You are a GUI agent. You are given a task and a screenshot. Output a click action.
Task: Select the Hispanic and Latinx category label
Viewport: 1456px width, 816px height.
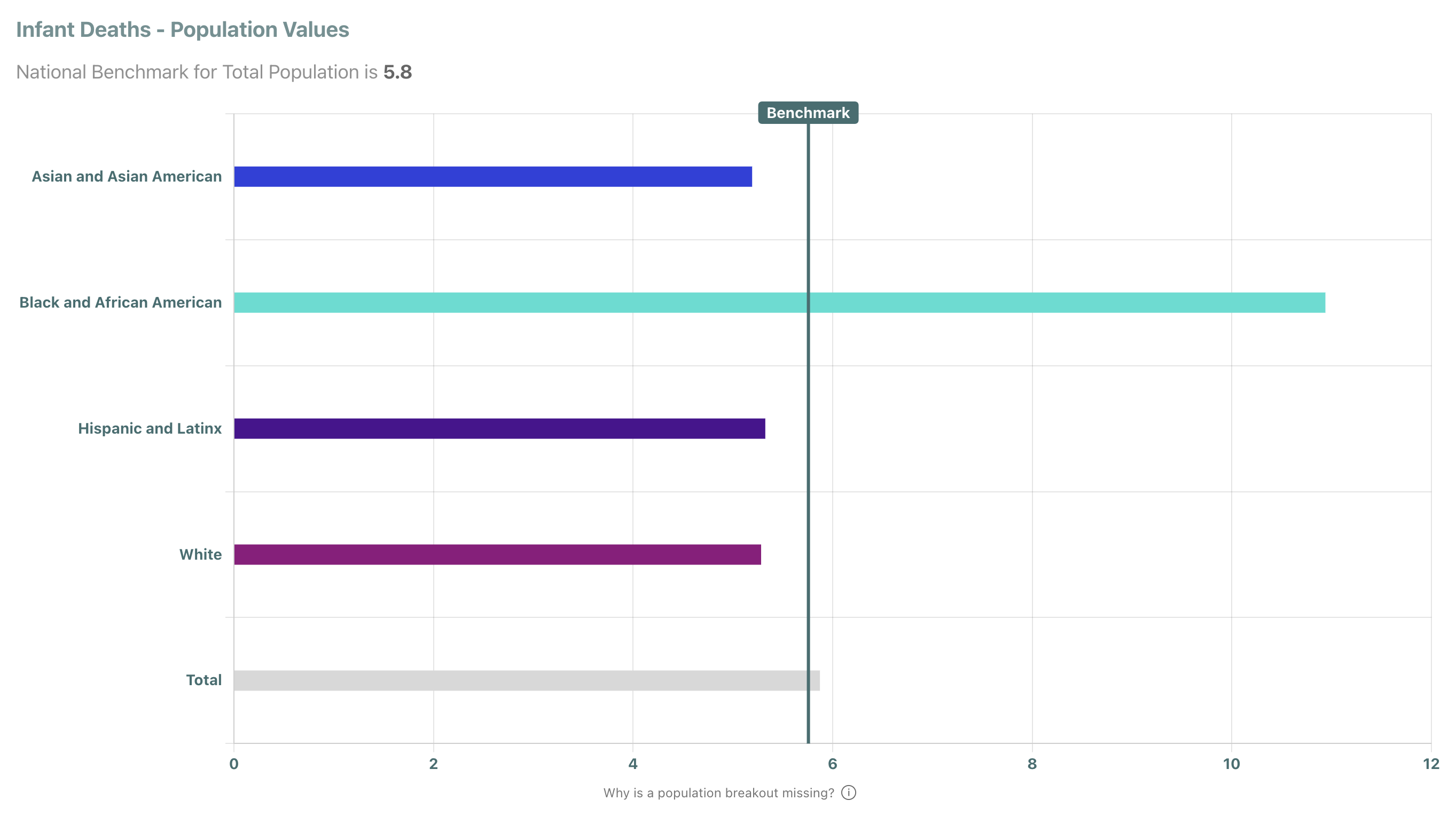pos(150,428)
